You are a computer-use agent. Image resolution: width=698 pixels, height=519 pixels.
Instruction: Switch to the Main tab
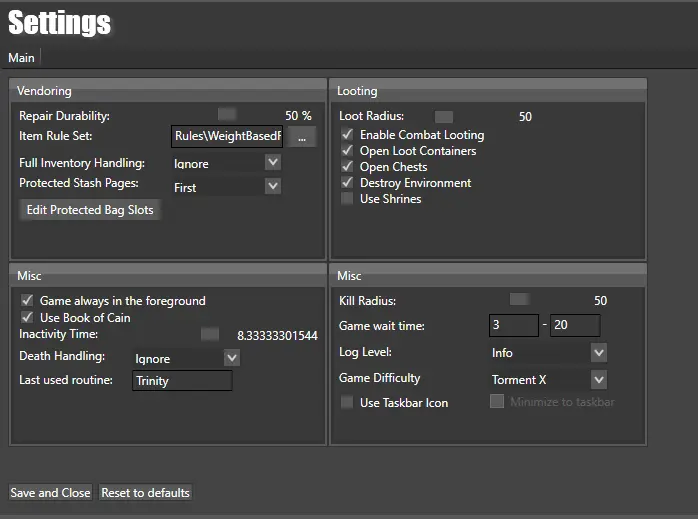point(21,58)
